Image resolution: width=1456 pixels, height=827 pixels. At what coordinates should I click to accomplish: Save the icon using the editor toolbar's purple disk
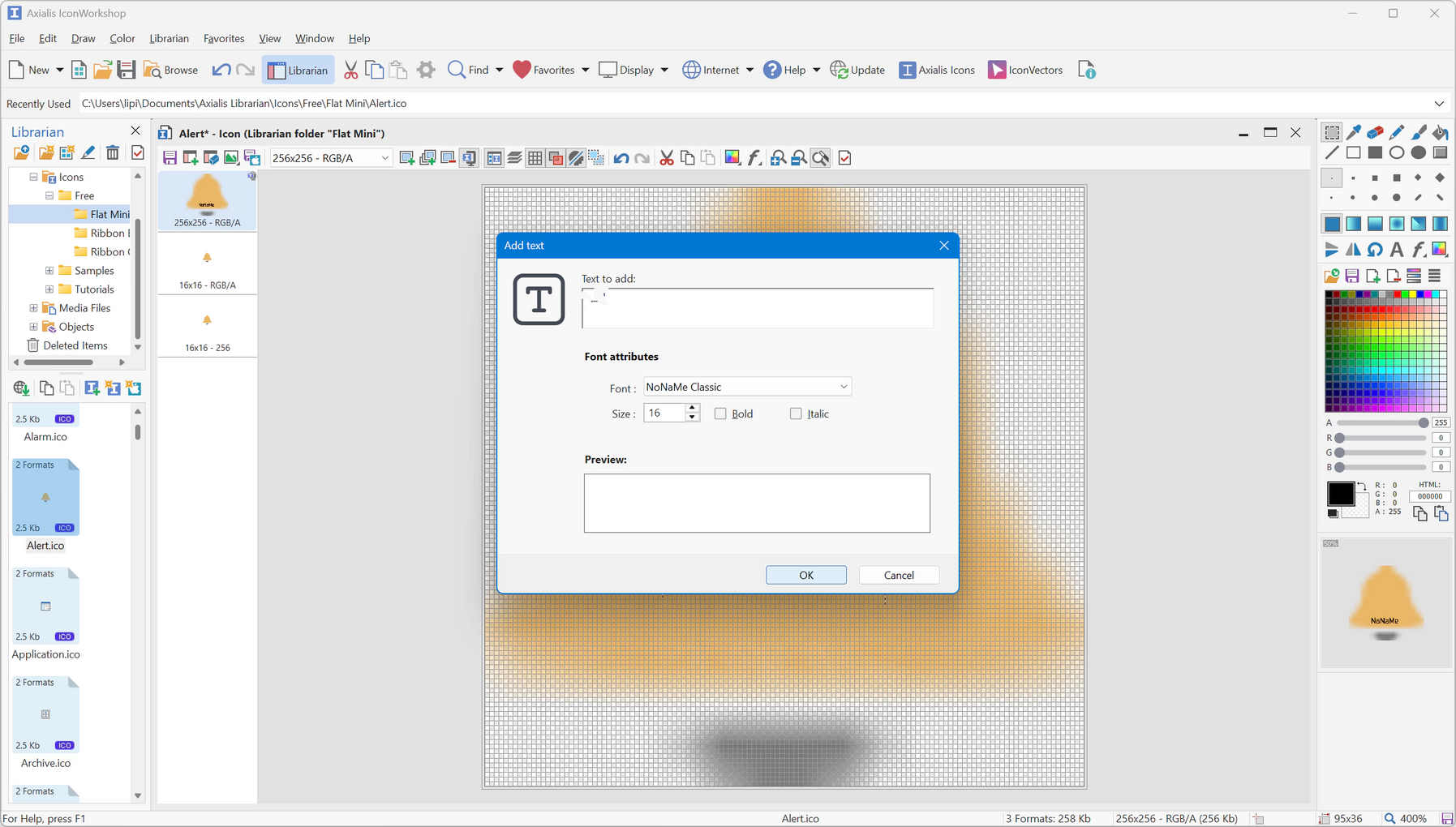(170, 158)
